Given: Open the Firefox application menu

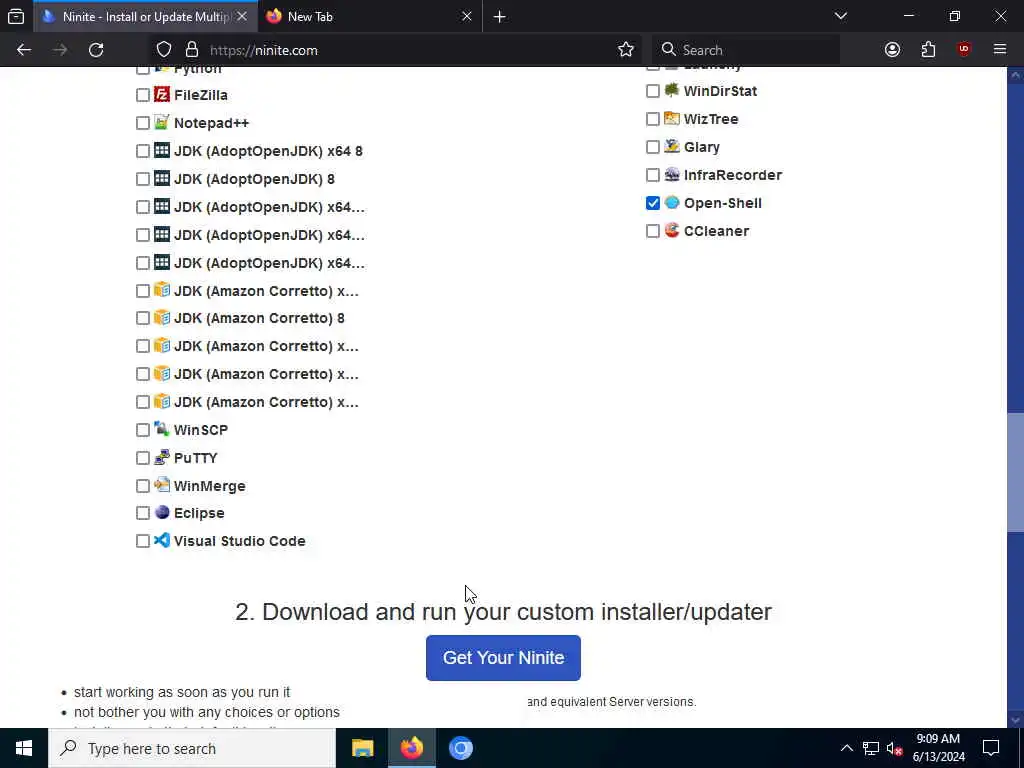Looking at the screenshot, I should (x=1000, y=50).
